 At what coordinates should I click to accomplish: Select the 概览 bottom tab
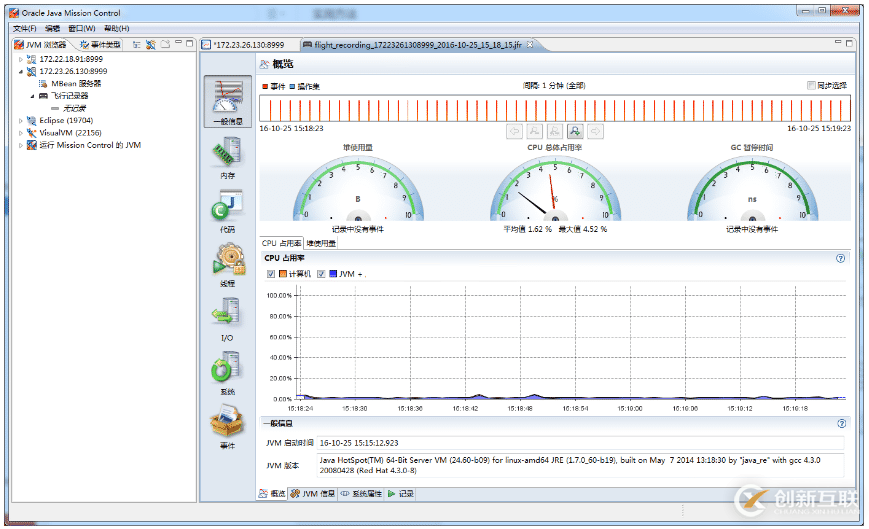coord(273,494)
